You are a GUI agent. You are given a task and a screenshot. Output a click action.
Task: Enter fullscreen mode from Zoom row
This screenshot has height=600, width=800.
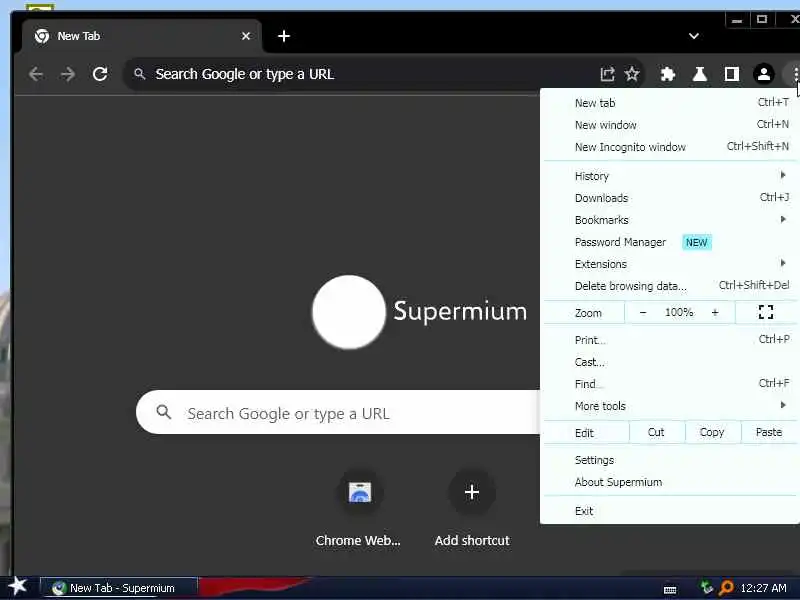tap(766, 312)
